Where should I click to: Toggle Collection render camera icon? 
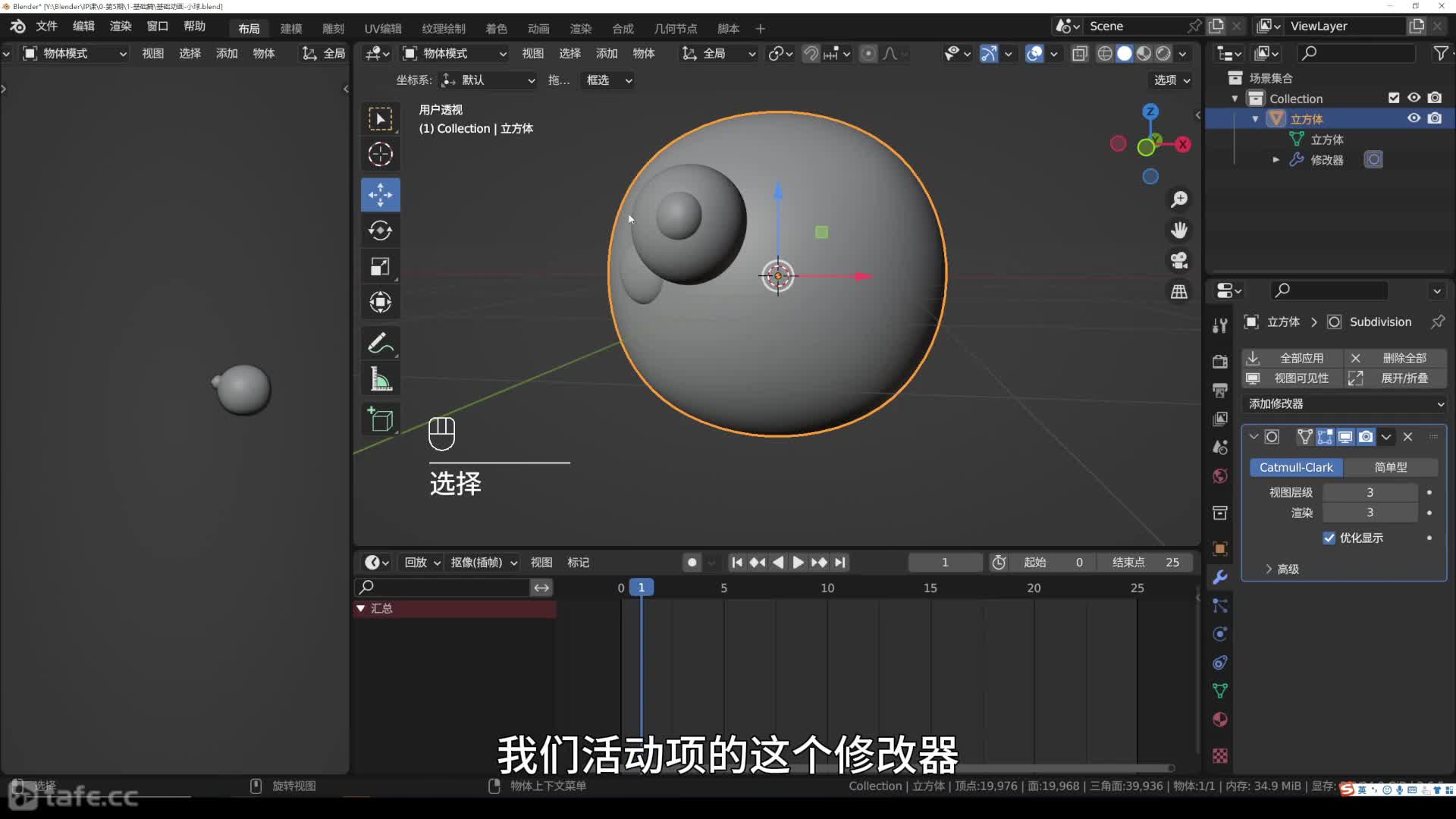(1435, 98)
